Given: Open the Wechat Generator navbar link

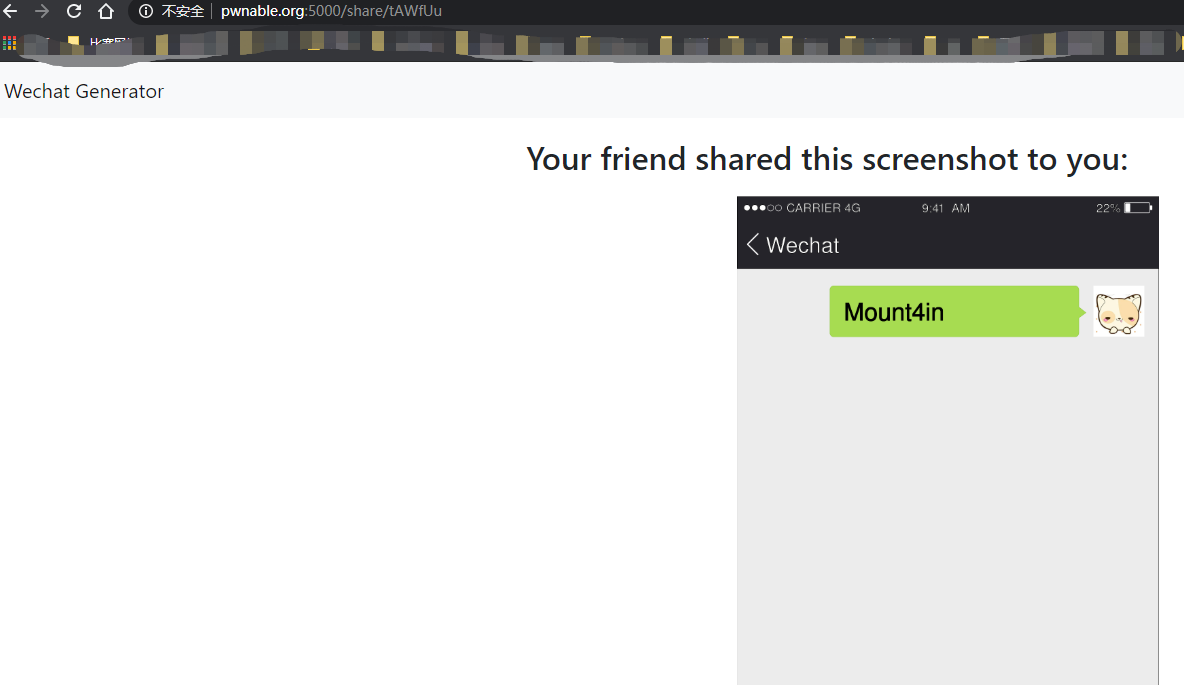Looking at the screenshot, I should tap(84, 91).
